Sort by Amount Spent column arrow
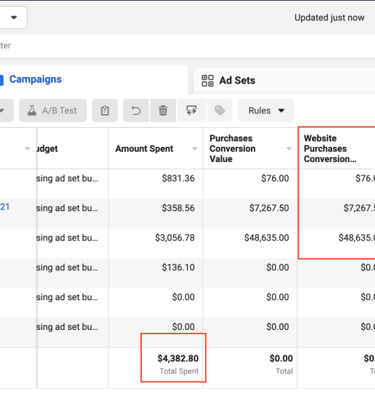This screenshot has width=375, height=399. pyautogui.click(x=195, y=149)
